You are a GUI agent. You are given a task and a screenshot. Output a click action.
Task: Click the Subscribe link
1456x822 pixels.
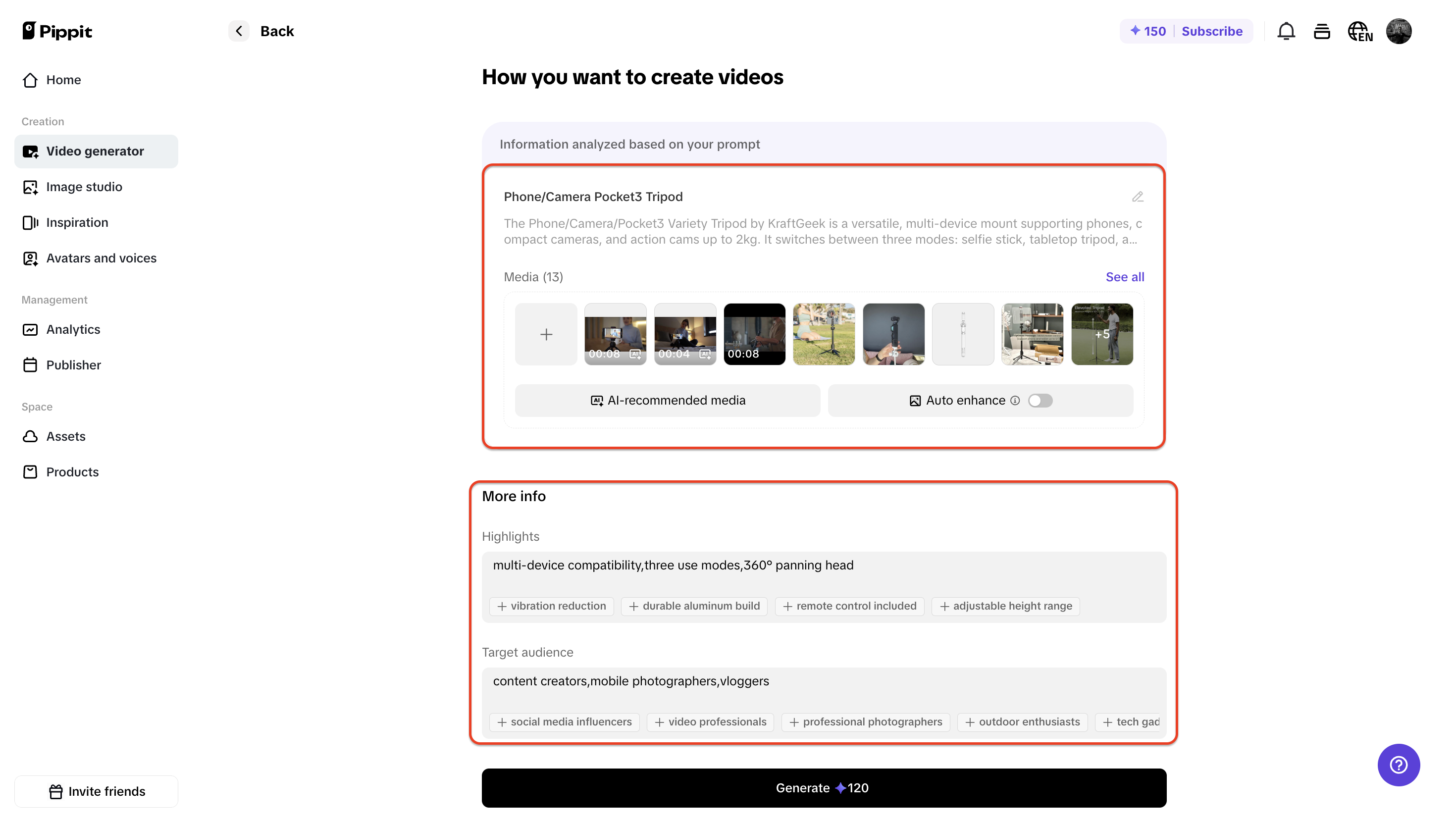pyautogui.click(x=1213, y=31)
